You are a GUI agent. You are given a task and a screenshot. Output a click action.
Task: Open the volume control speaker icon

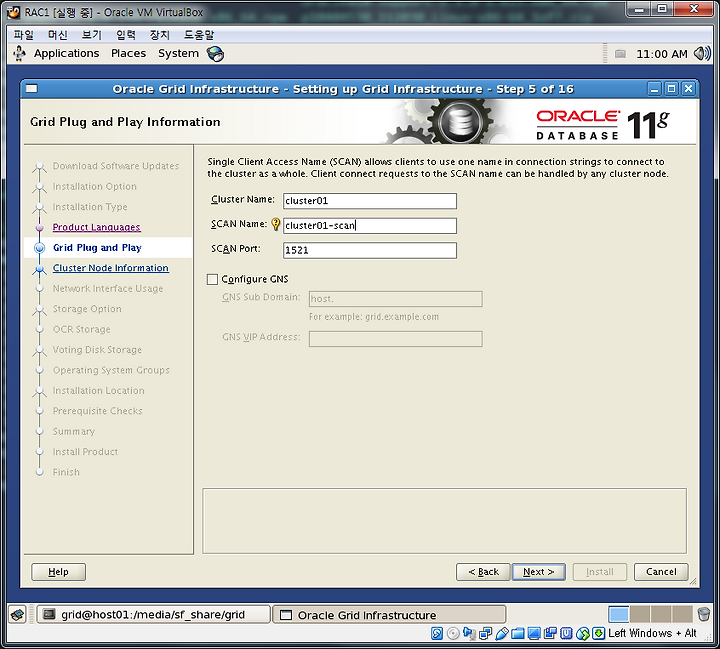pyautogui.click(x=702, y=54)
